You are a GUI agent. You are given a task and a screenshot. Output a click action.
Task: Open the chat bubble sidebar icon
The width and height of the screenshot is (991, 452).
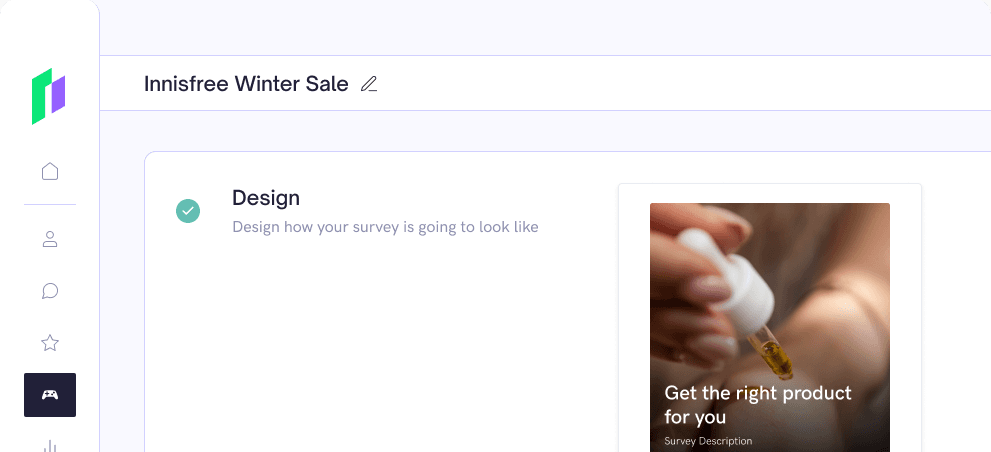(50, 291)
